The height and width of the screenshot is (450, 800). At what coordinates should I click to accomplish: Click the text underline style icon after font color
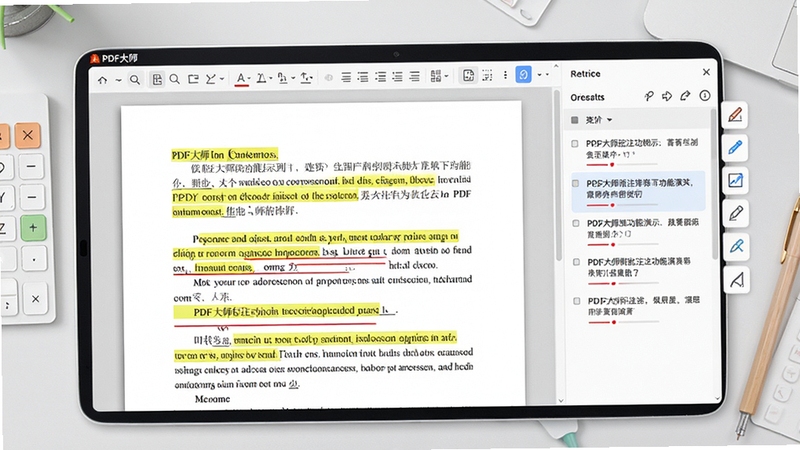click(261, 78)
